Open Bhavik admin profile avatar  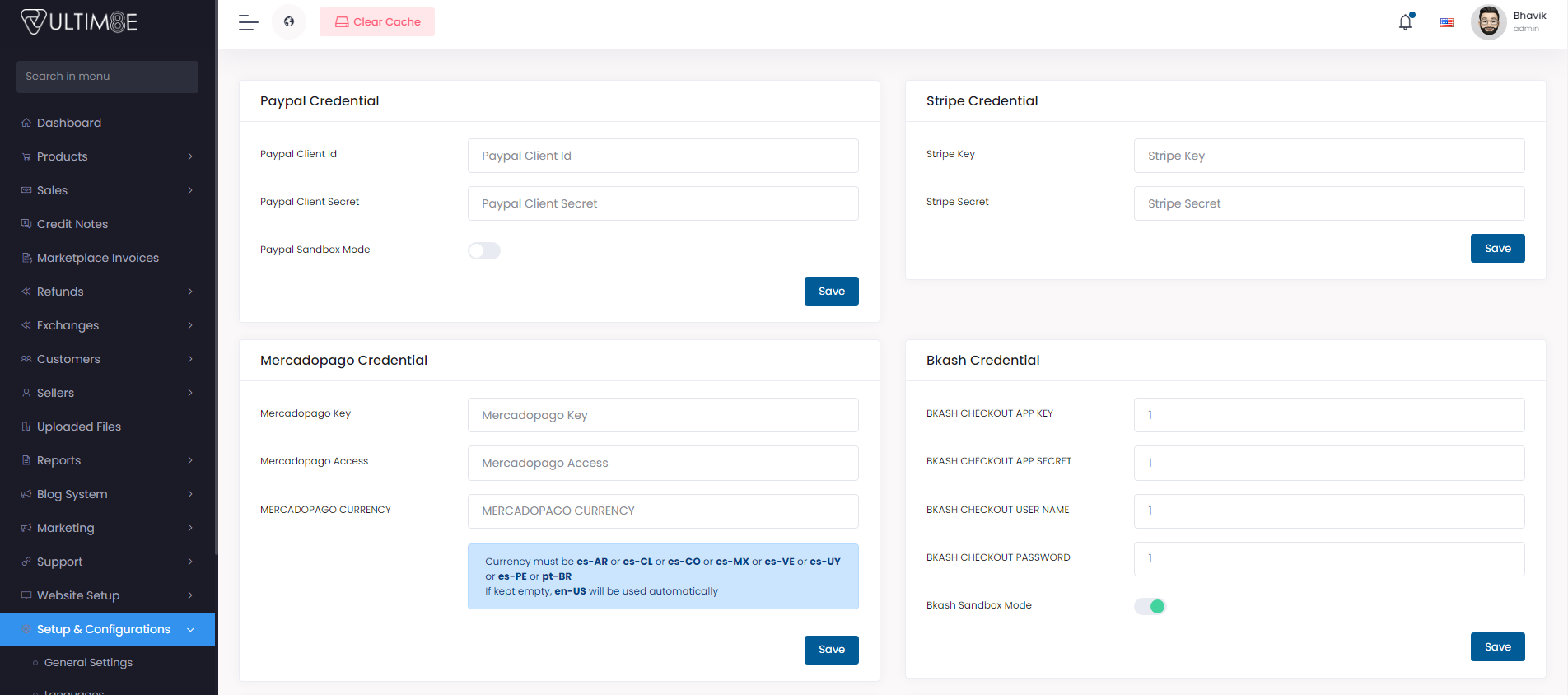1488,22
